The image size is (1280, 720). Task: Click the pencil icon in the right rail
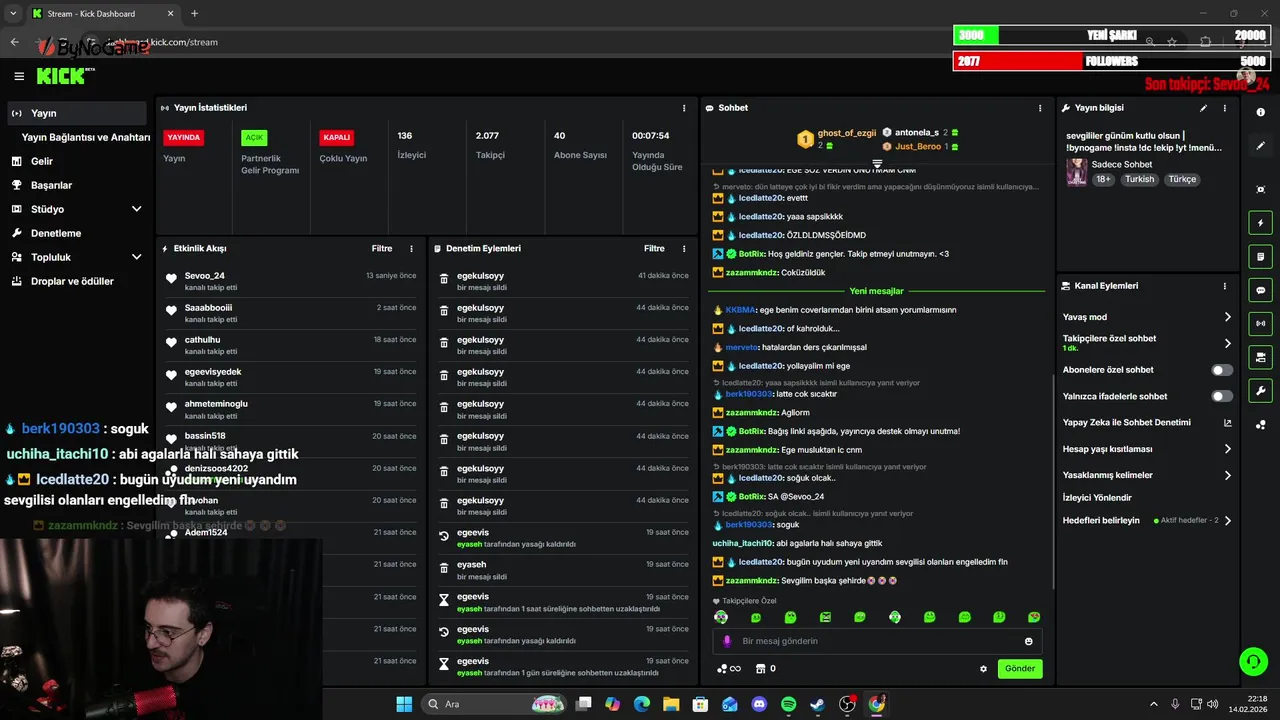pos(1261,146)
